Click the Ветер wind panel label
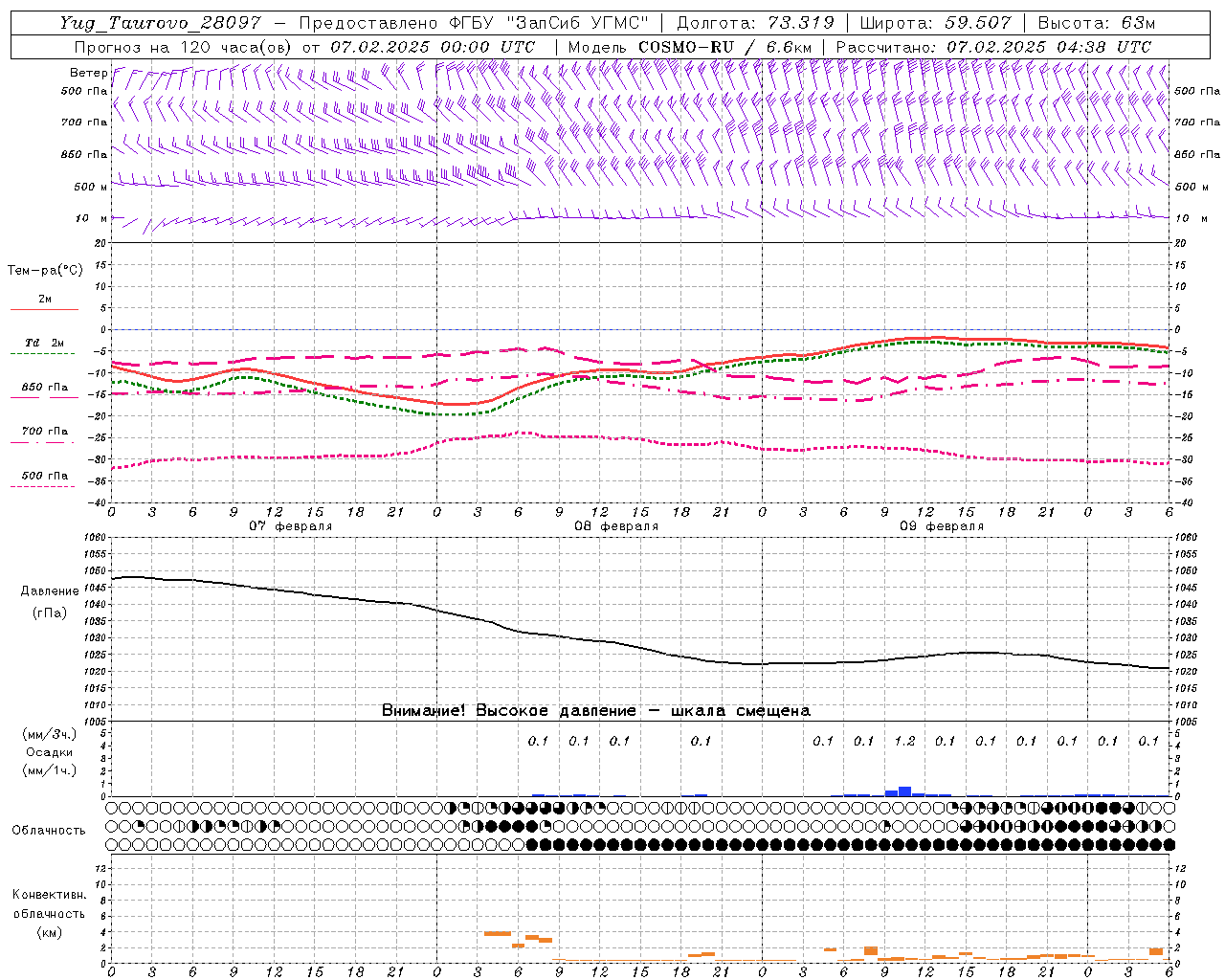Screen dimensions: 1225x980 click(88, 73)
